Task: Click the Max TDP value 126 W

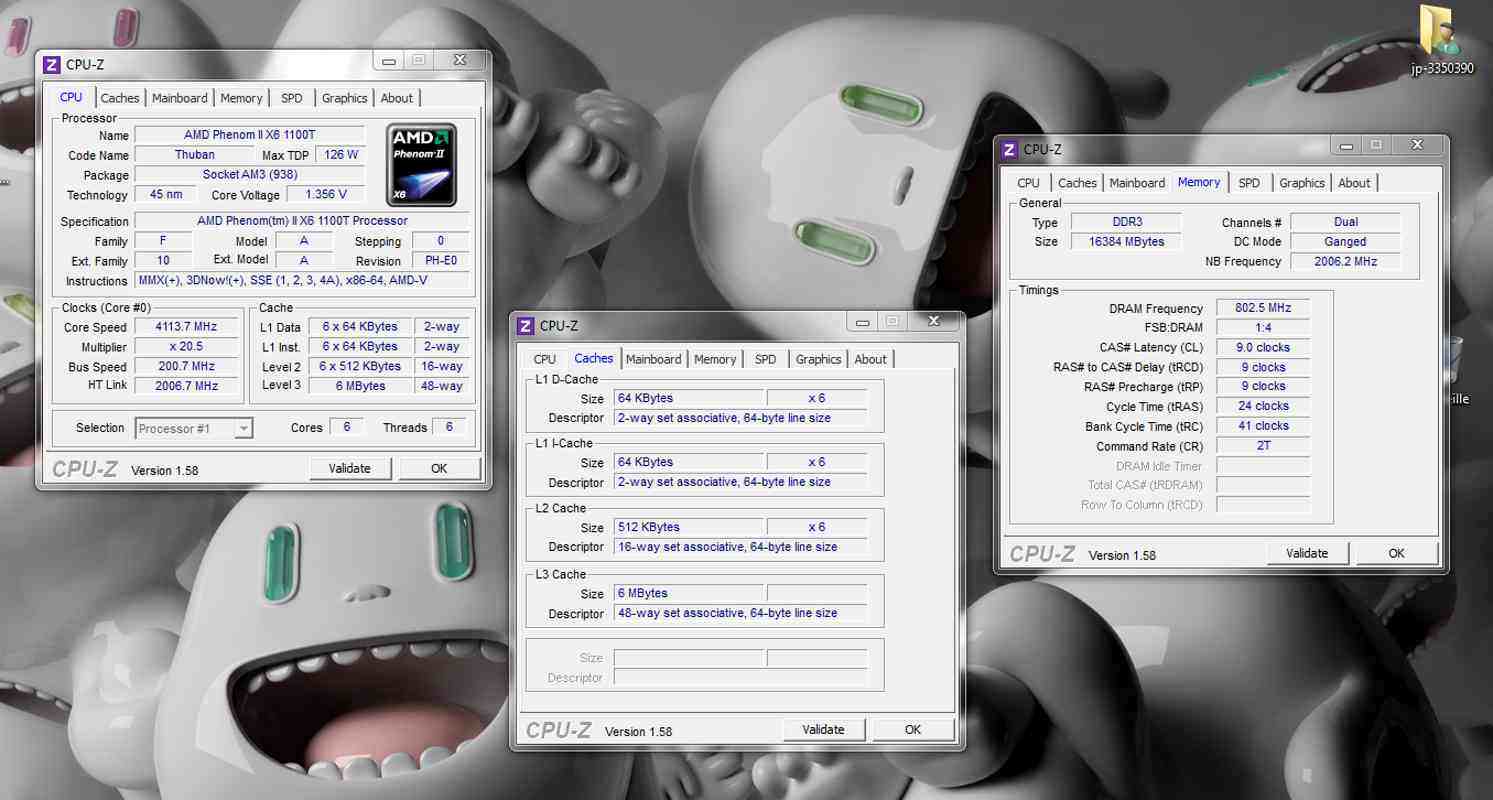Action: pos(340,155)
